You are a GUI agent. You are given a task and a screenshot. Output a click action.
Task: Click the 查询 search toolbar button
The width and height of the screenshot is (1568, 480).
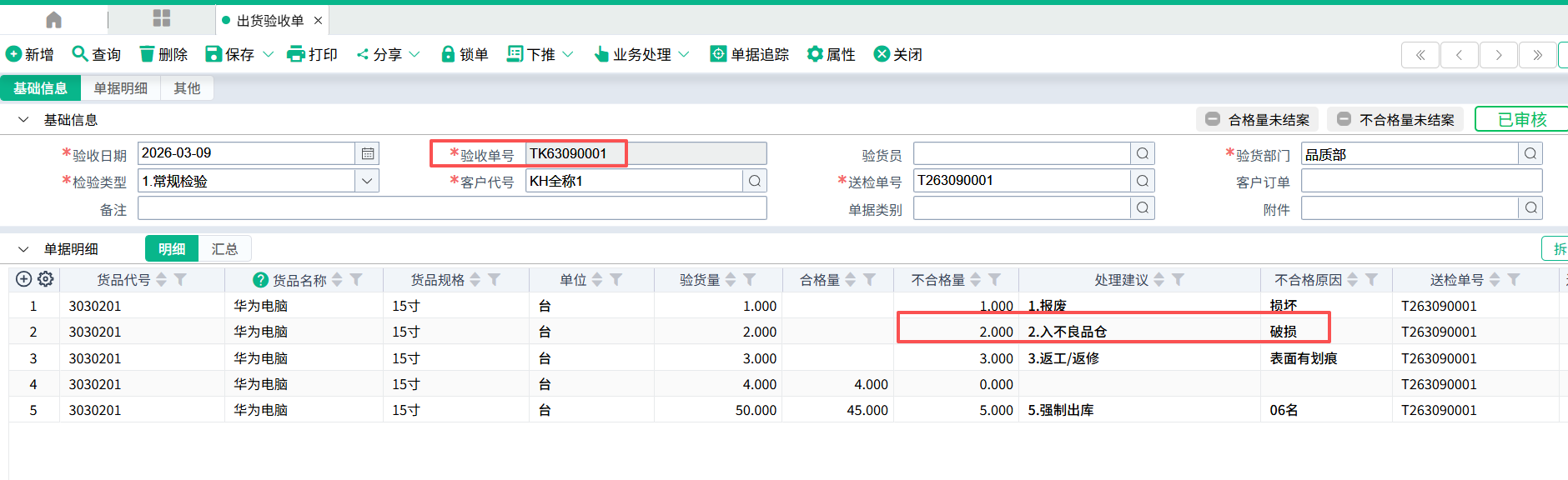point(97,54)
